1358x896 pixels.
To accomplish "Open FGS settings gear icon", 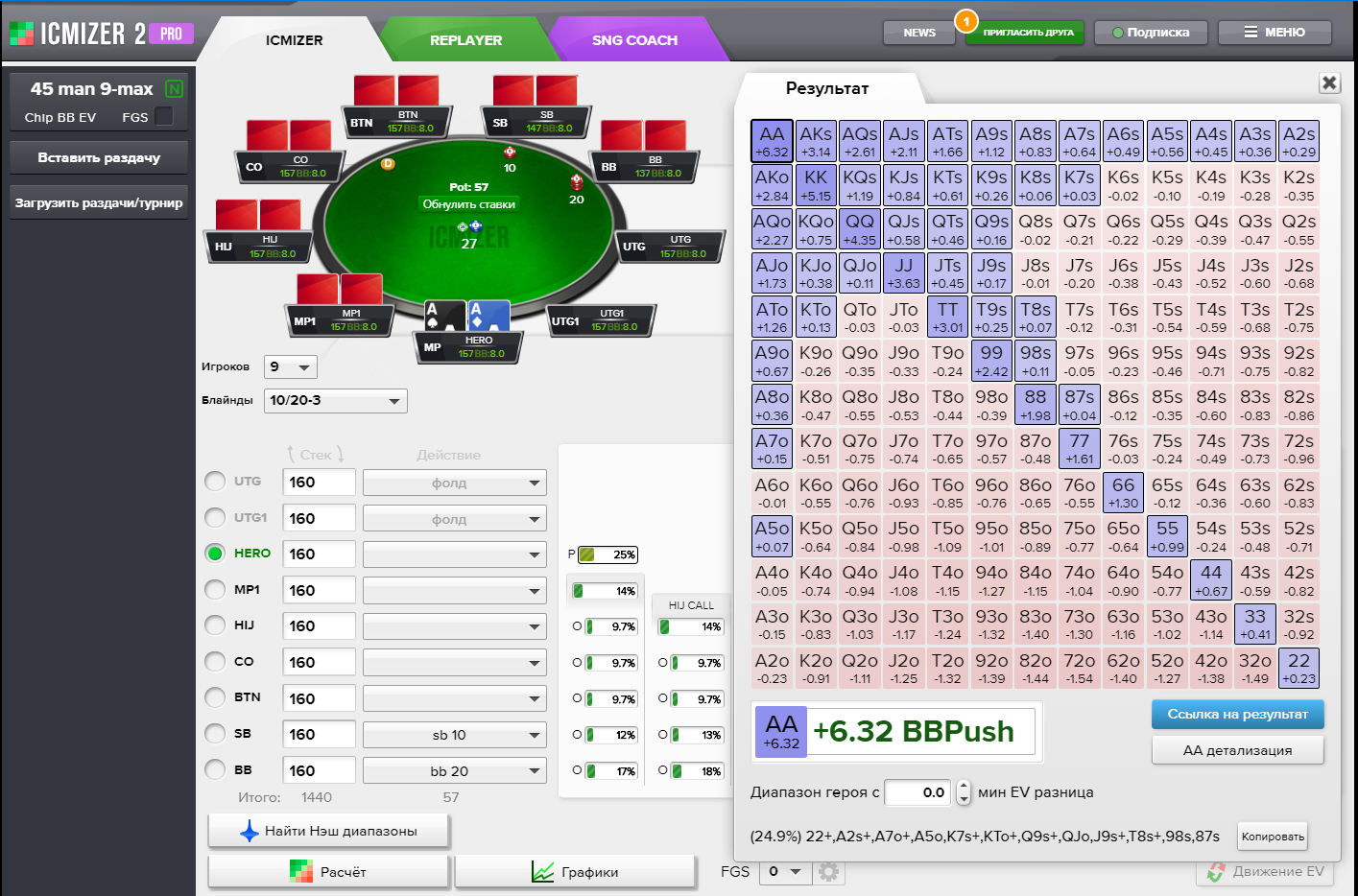I will (x=828, y=872).
